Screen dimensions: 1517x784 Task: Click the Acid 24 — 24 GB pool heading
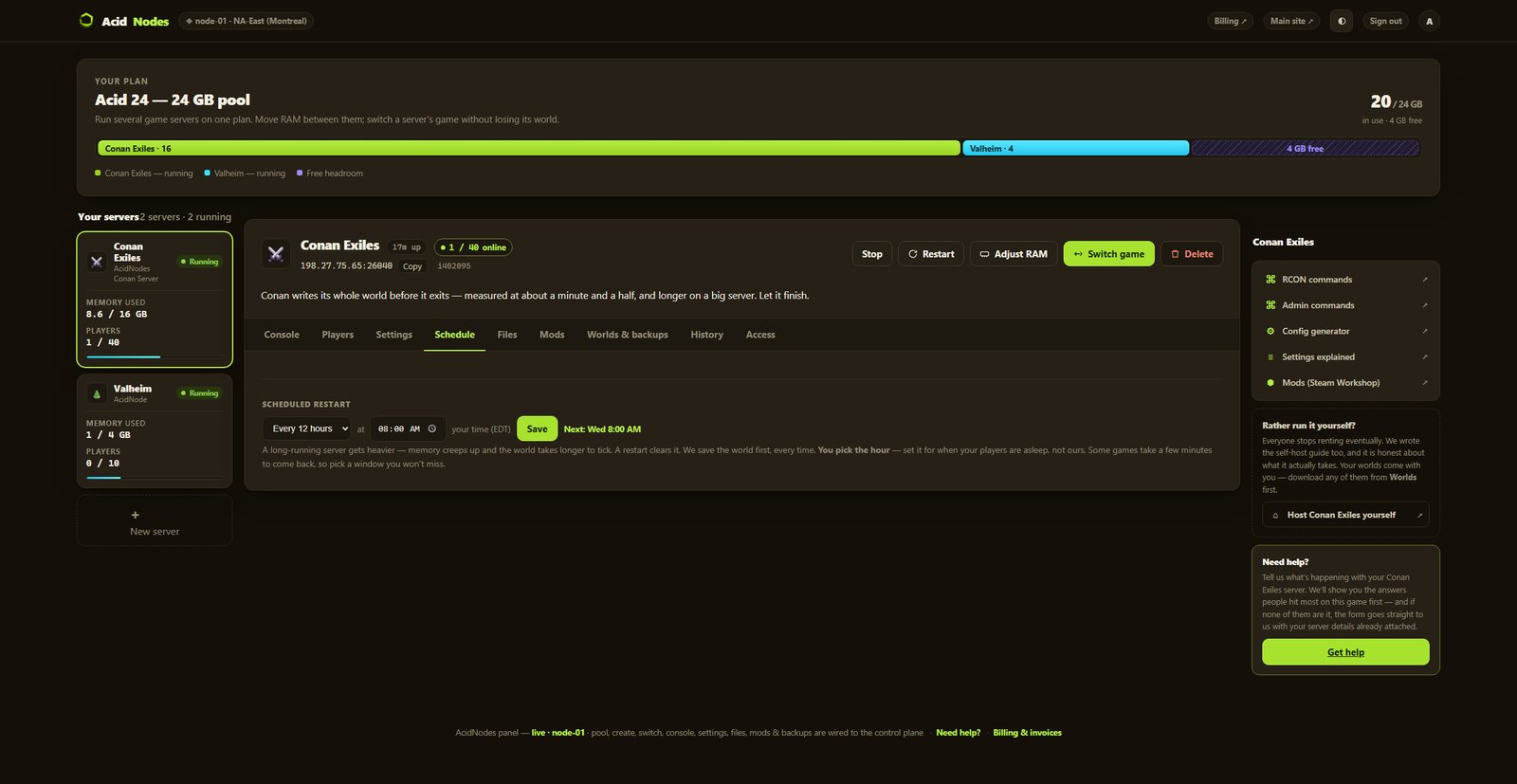(x=173, y=100)
